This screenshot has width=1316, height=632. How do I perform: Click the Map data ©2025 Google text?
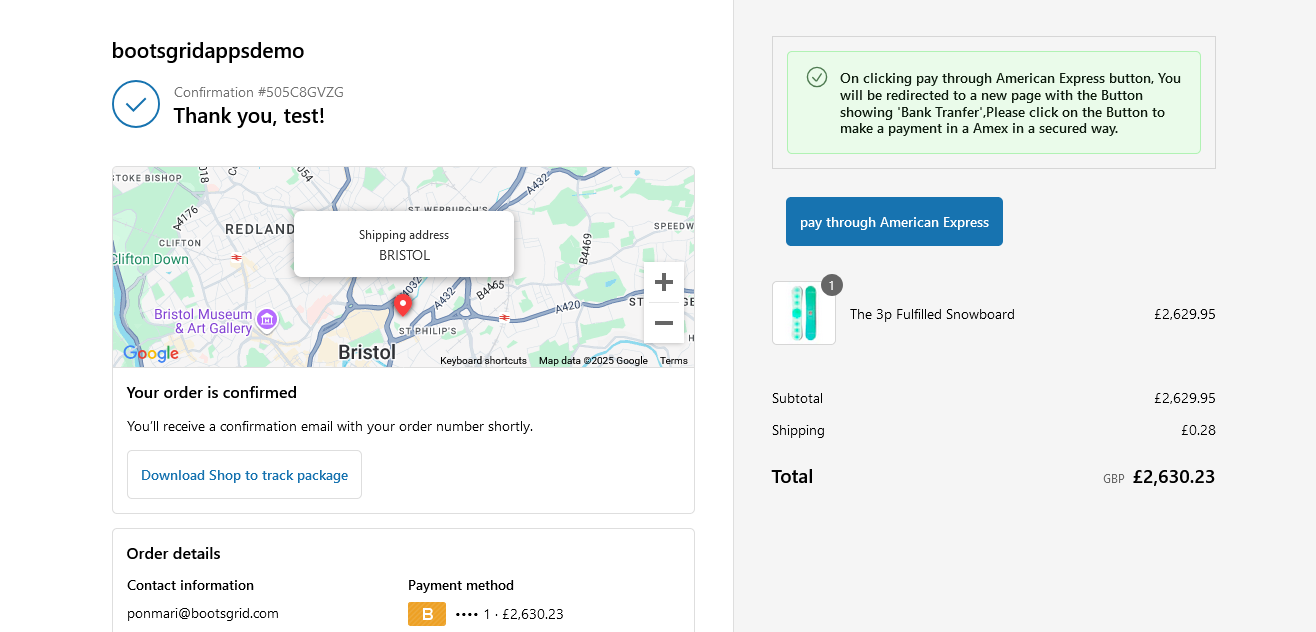pyautogui.click(x=593, y=361)
